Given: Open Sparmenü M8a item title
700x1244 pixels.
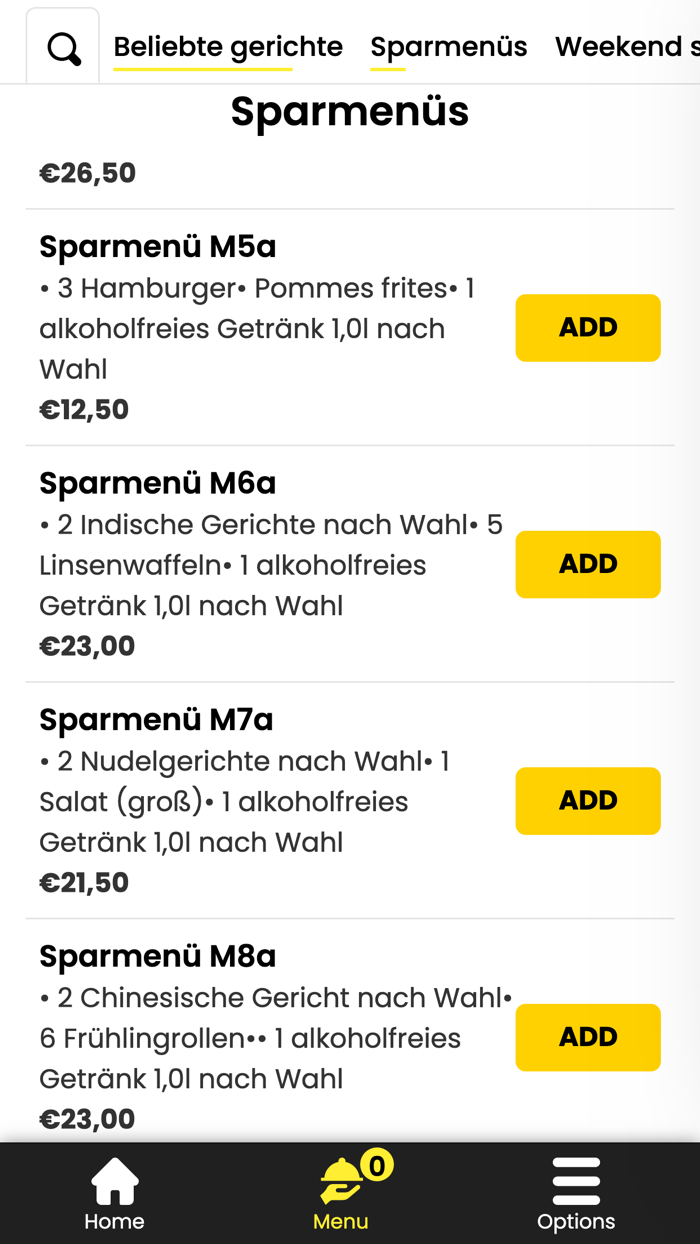Looking at the screenshot, I should click(x=157, y=956).
